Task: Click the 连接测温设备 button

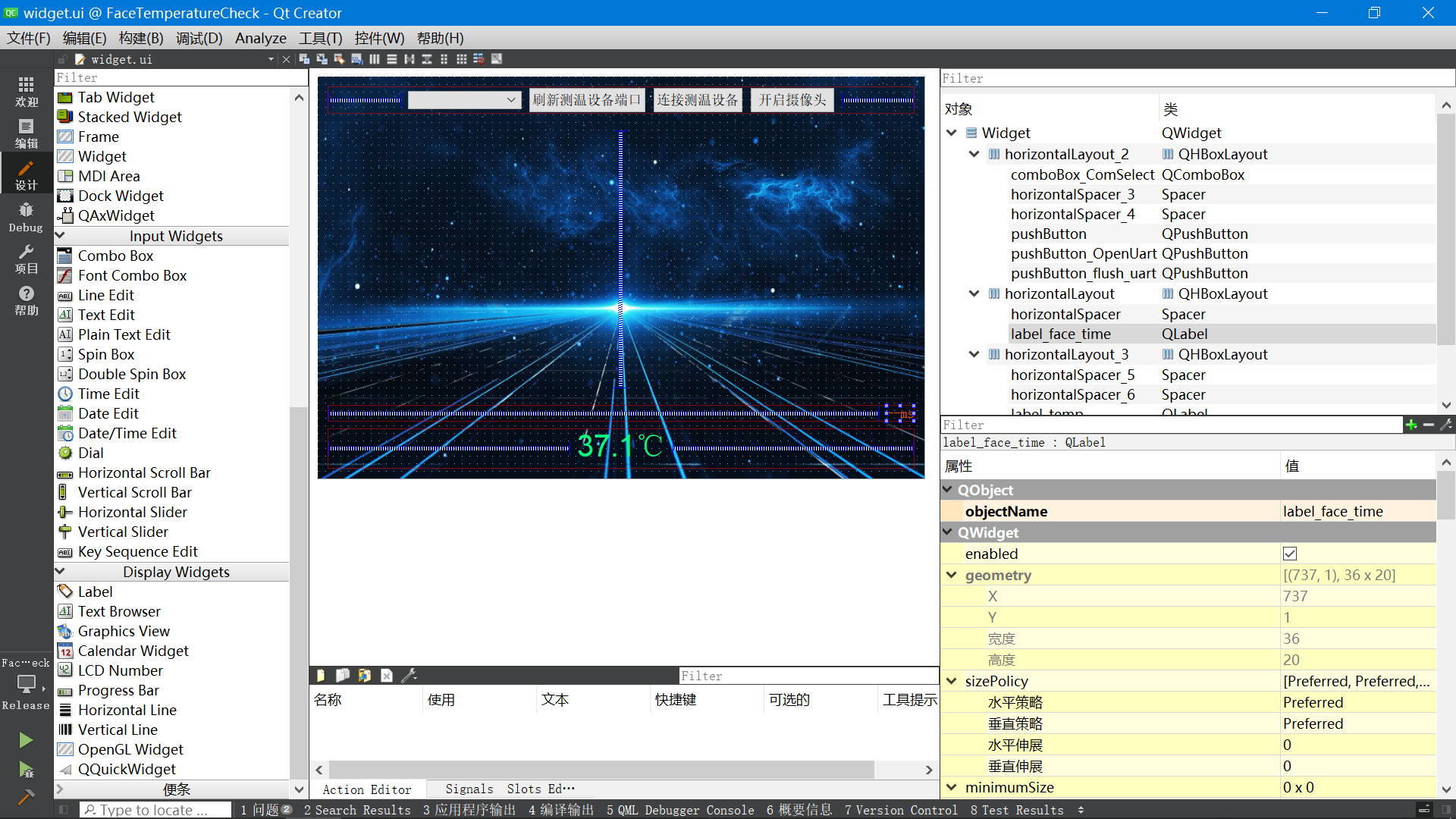Action: 697,100
